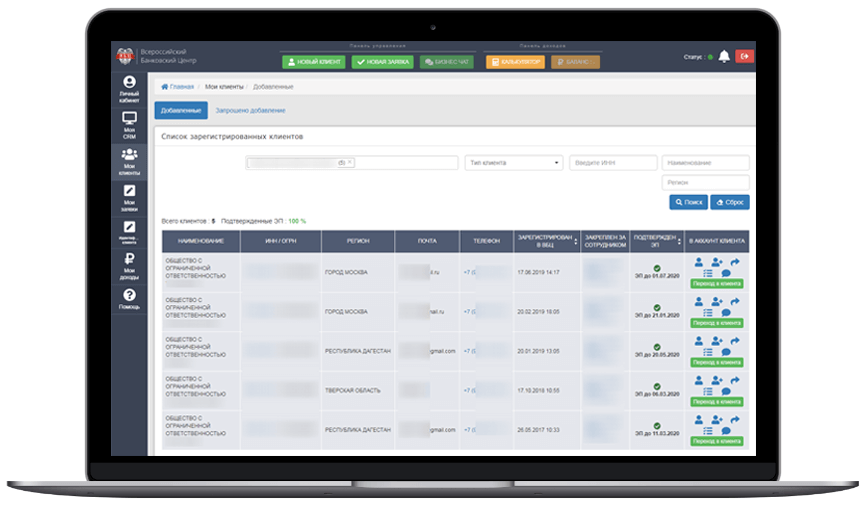Expand the Тип клиента dropdown
Image resolution: width=868 pixels, height=509 pixels.
(514, 163)
